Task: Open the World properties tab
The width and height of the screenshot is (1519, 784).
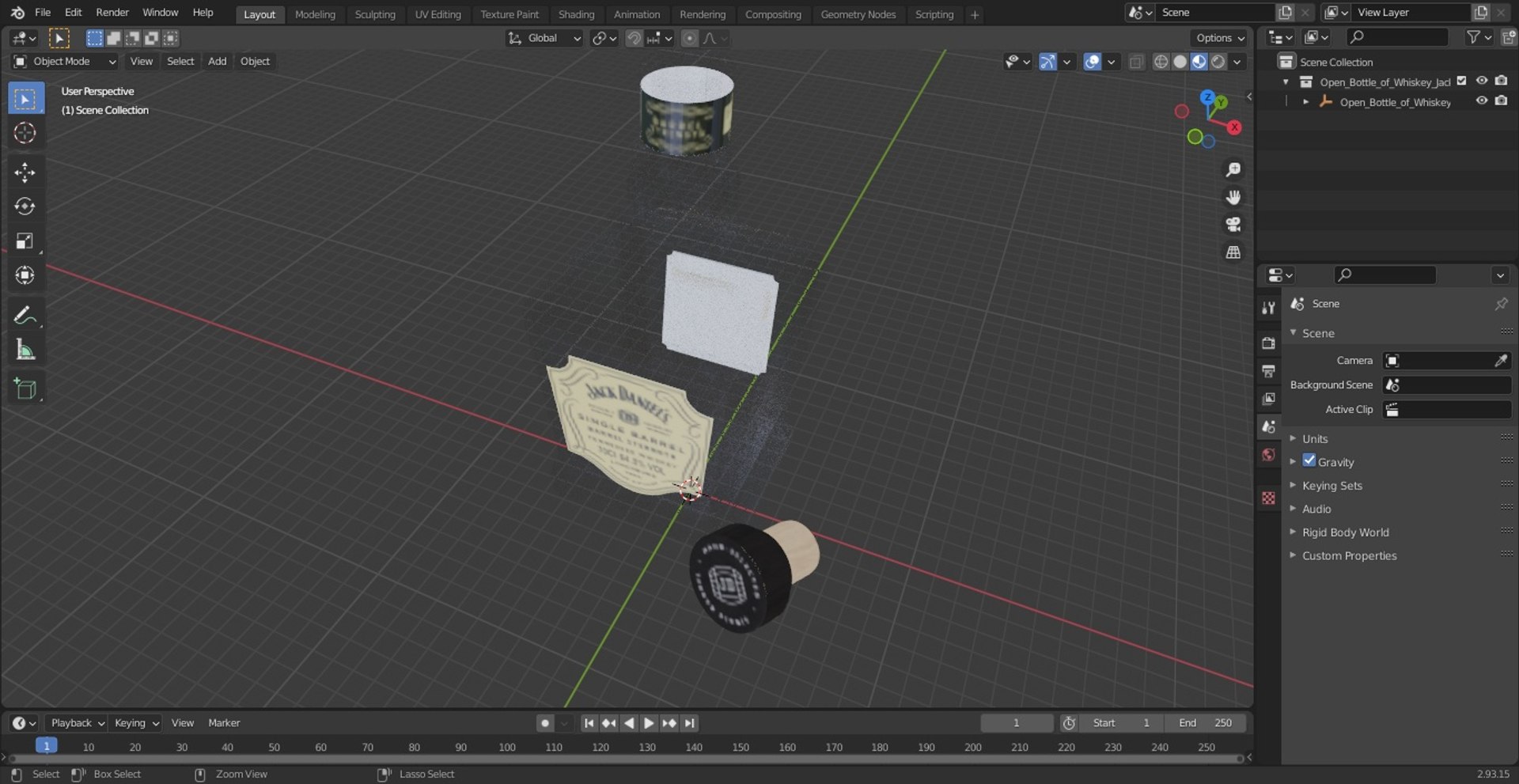Action: [1269, 454]
